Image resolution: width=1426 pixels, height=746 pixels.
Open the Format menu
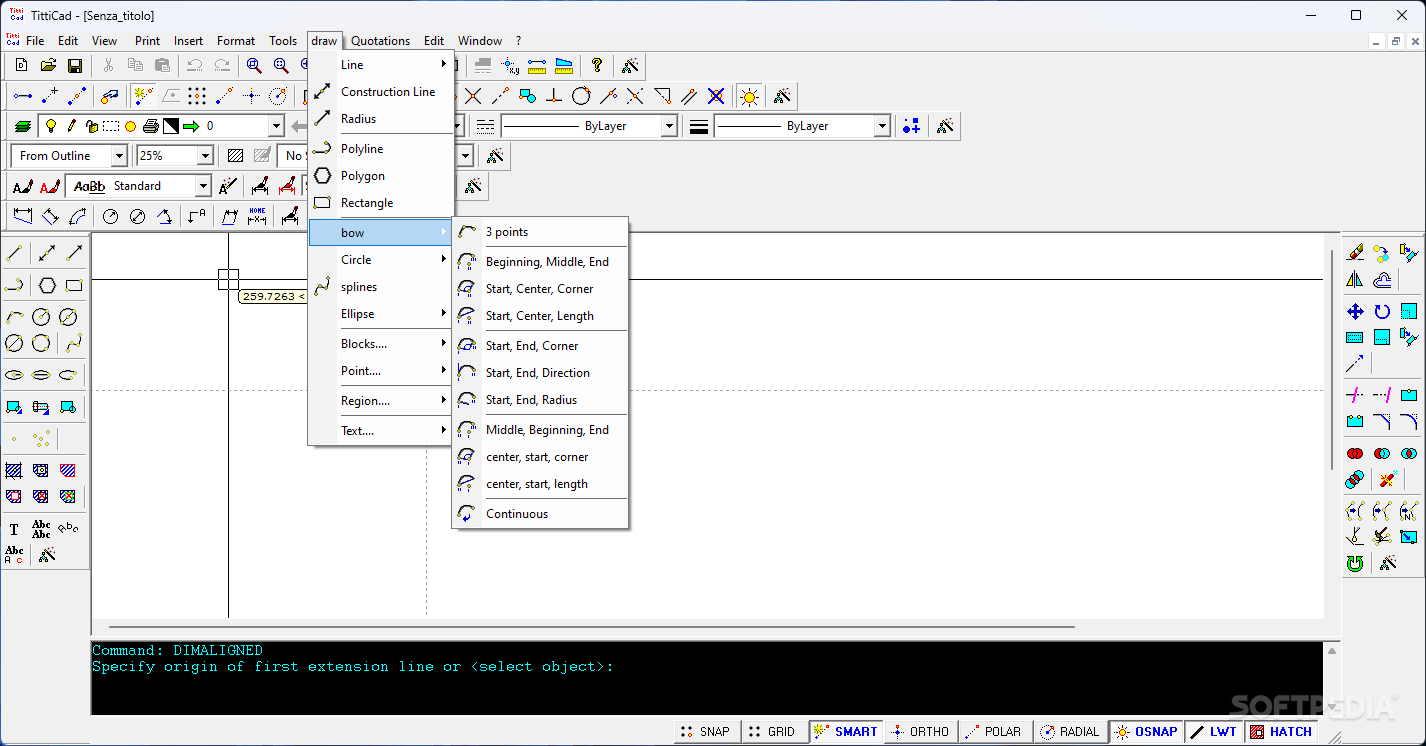tap(236, 41)
